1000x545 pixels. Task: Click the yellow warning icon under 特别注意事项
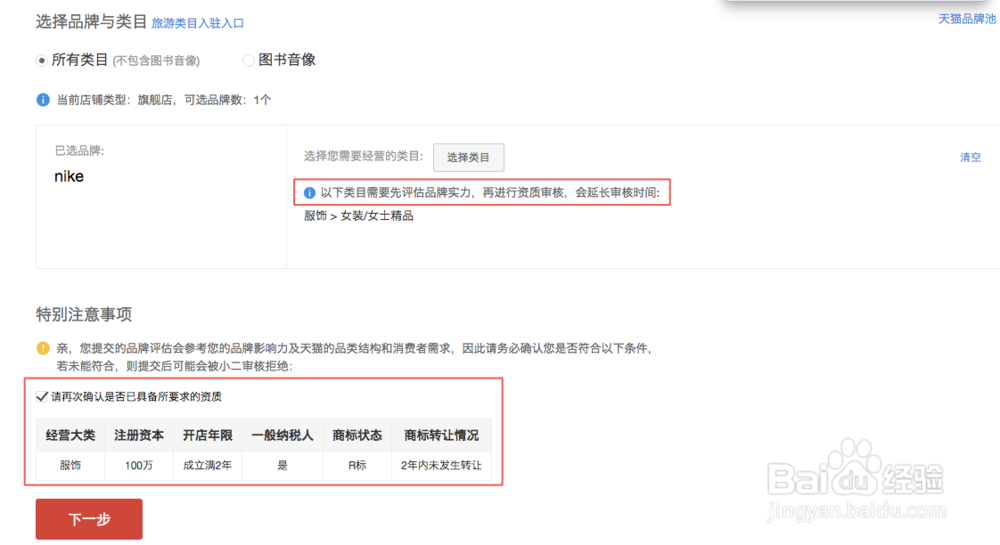point(43,348)
